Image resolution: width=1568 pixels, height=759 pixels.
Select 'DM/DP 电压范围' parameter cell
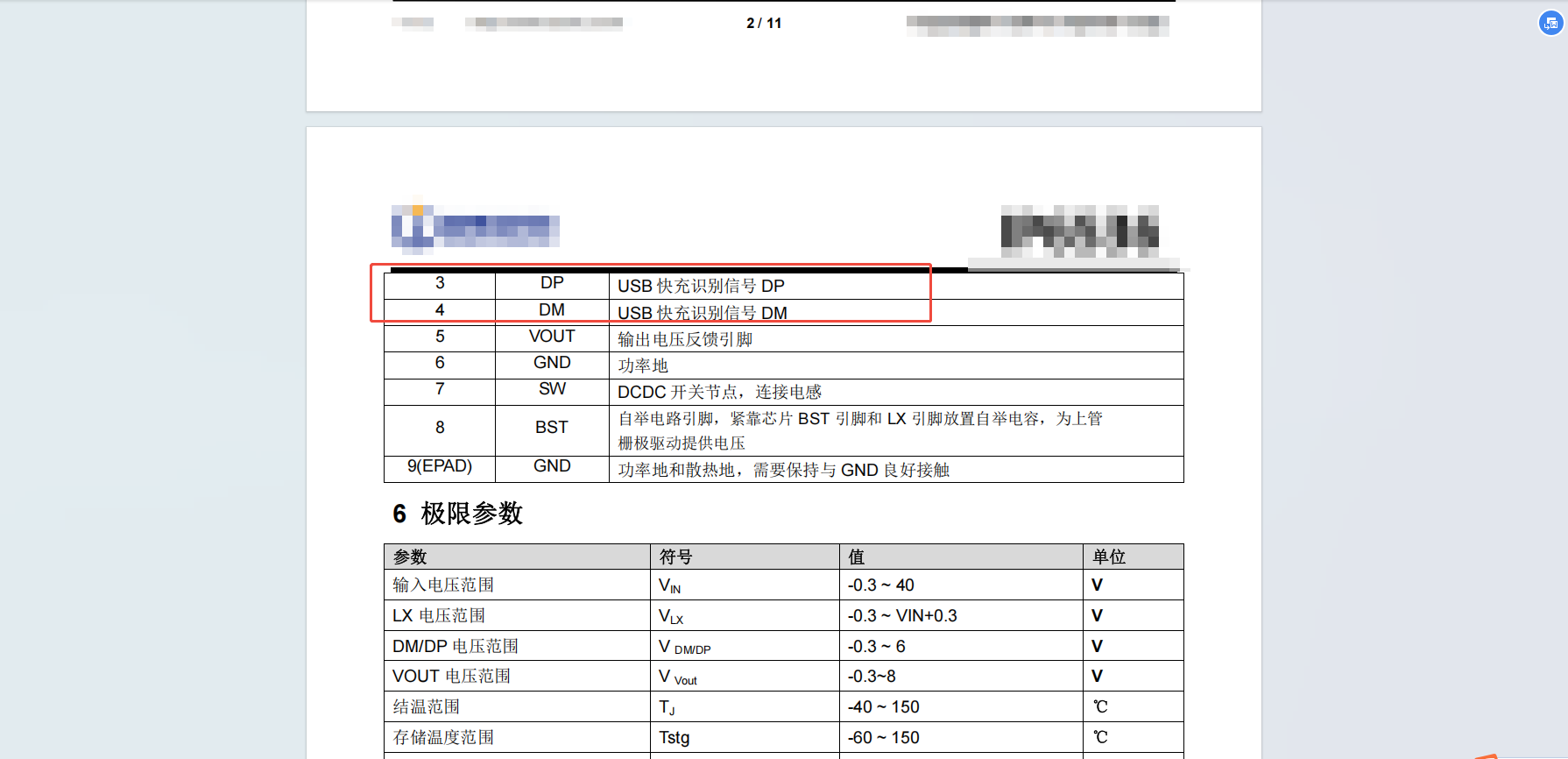pyautogui.click(x=517, y=646)
